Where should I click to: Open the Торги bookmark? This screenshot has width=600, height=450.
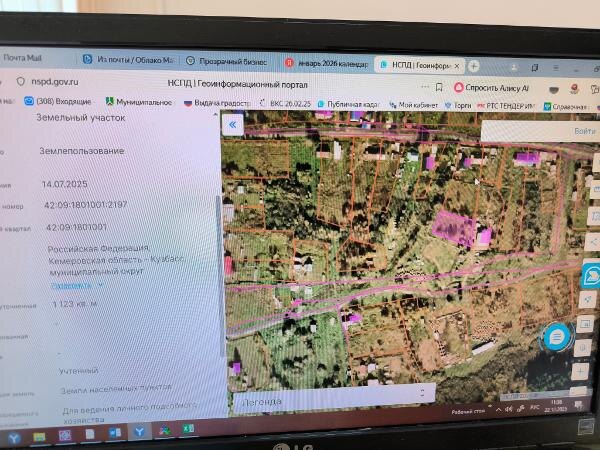458,106
